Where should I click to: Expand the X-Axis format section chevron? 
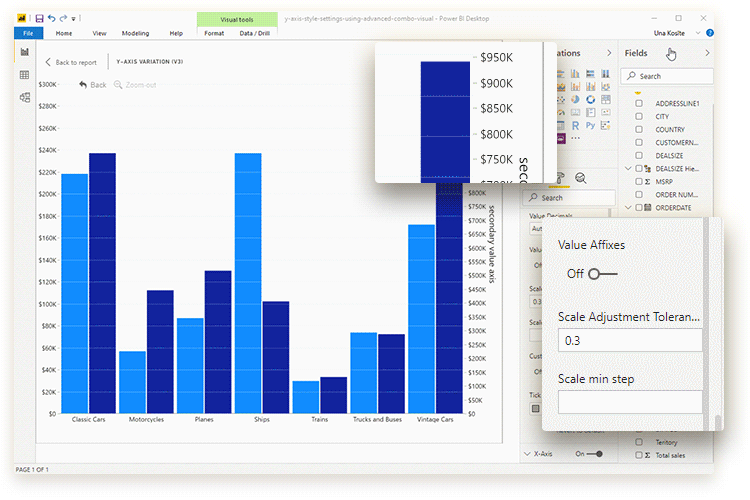(x=527, y=454)
